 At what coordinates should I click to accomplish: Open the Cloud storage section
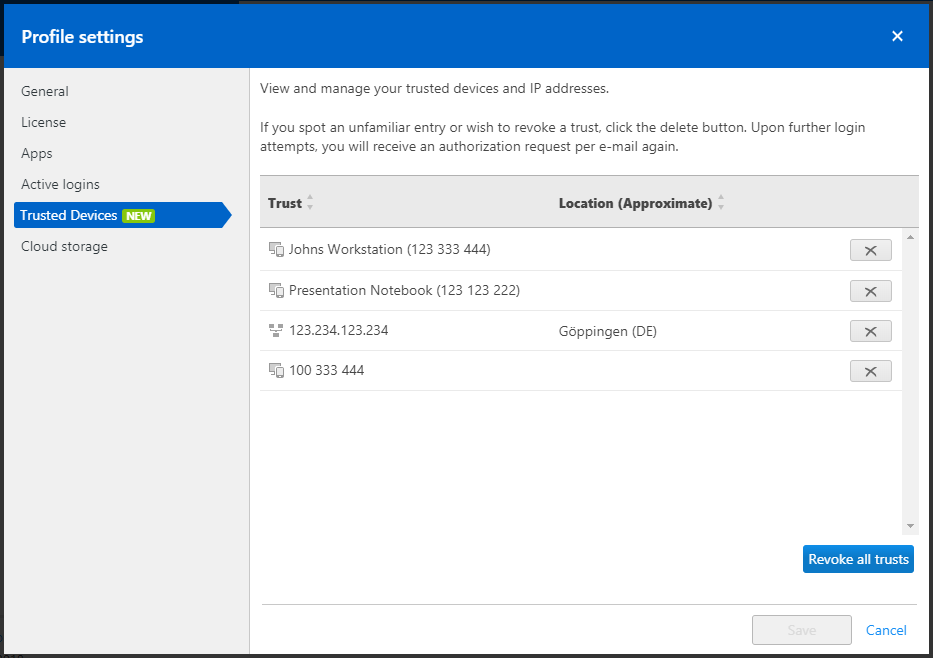coord(64,246)
